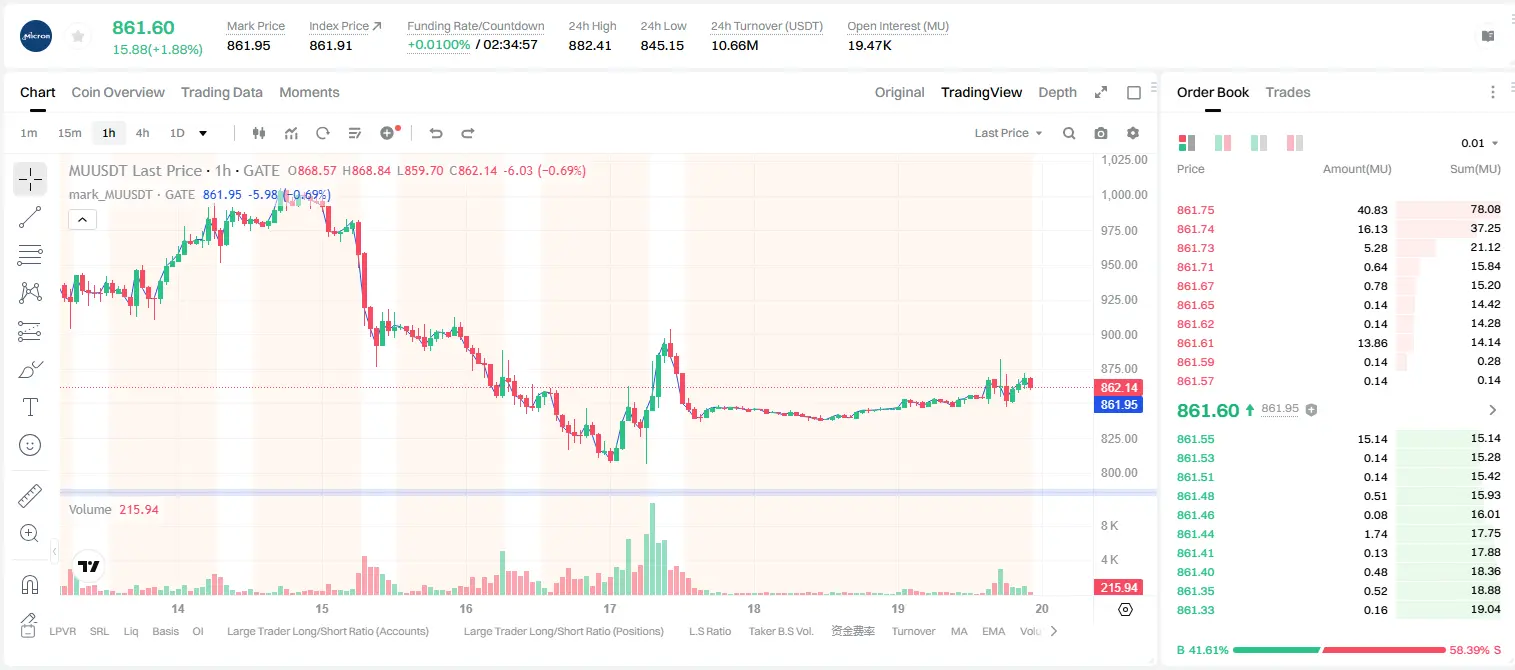The image size is (1515, 670).
Task: Activate the zoom in tool
Action: coord(30,534)
